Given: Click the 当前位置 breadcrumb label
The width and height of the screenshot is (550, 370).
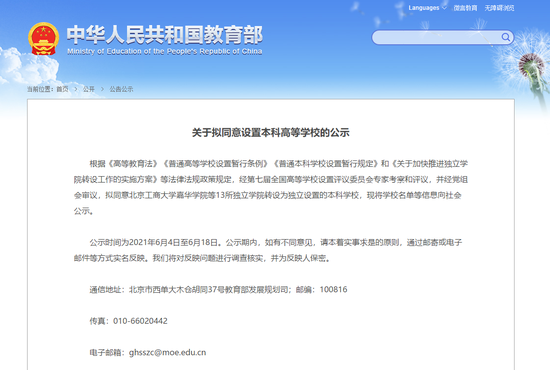Looking at the screenshot, I should click(40, 89).
